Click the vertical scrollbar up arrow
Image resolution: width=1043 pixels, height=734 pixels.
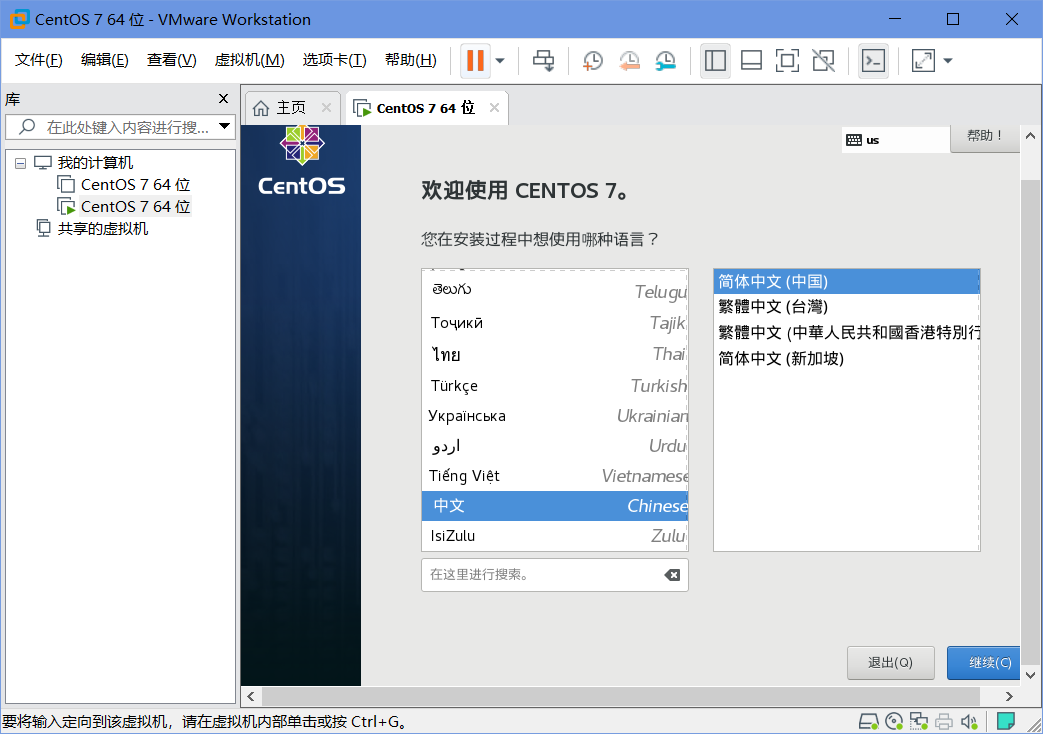(1030, 136)
